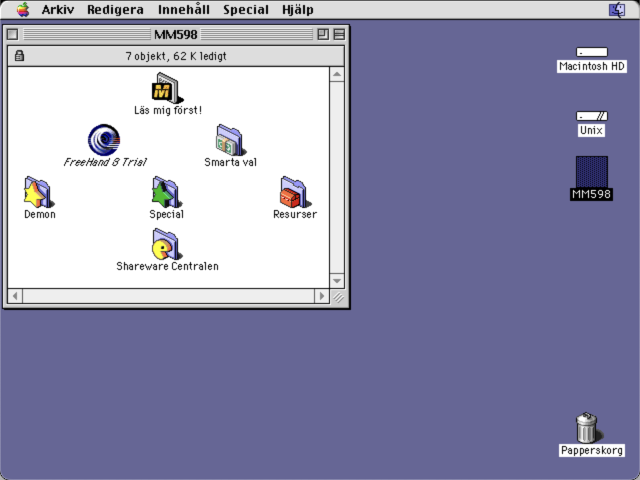The width and height of the screenshot is (640, 480).
Task: Select the Shareware Centralen Pac-Man folder
Action: (x=167, y=244)
